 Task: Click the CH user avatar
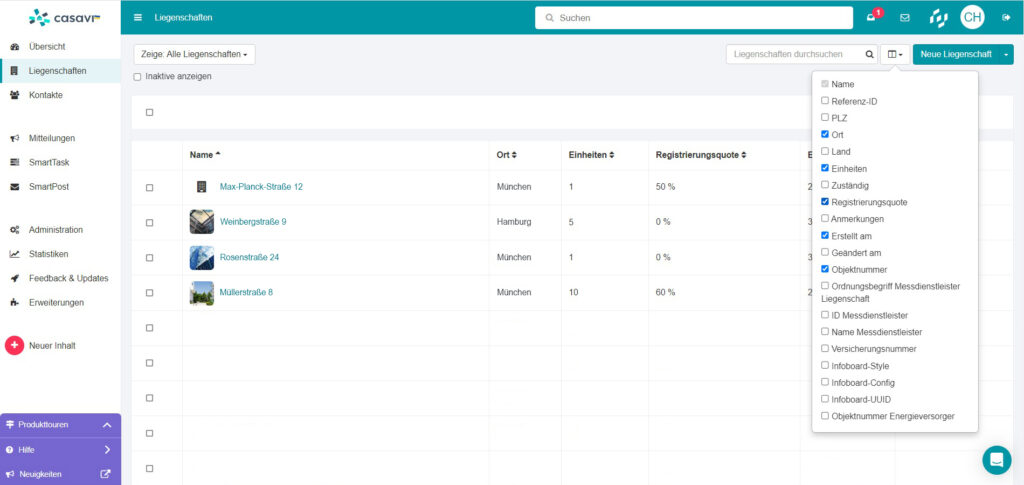pyautogui.click(x=972, y=17)
